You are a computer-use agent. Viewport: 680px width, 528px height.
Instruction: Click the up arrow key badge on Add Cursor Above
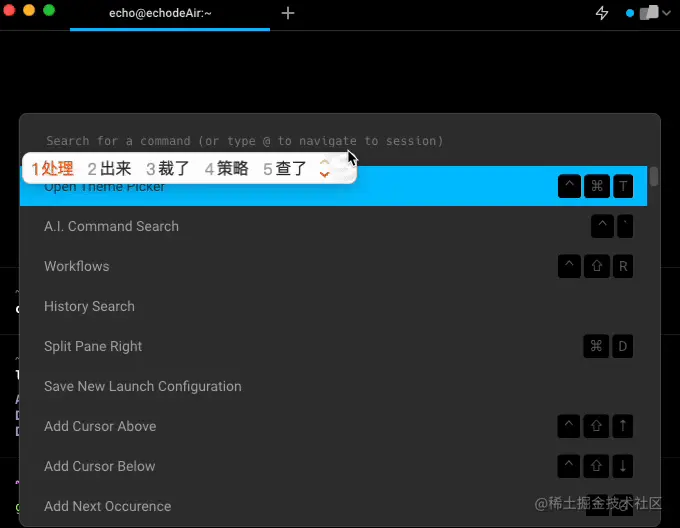point(623,426)
